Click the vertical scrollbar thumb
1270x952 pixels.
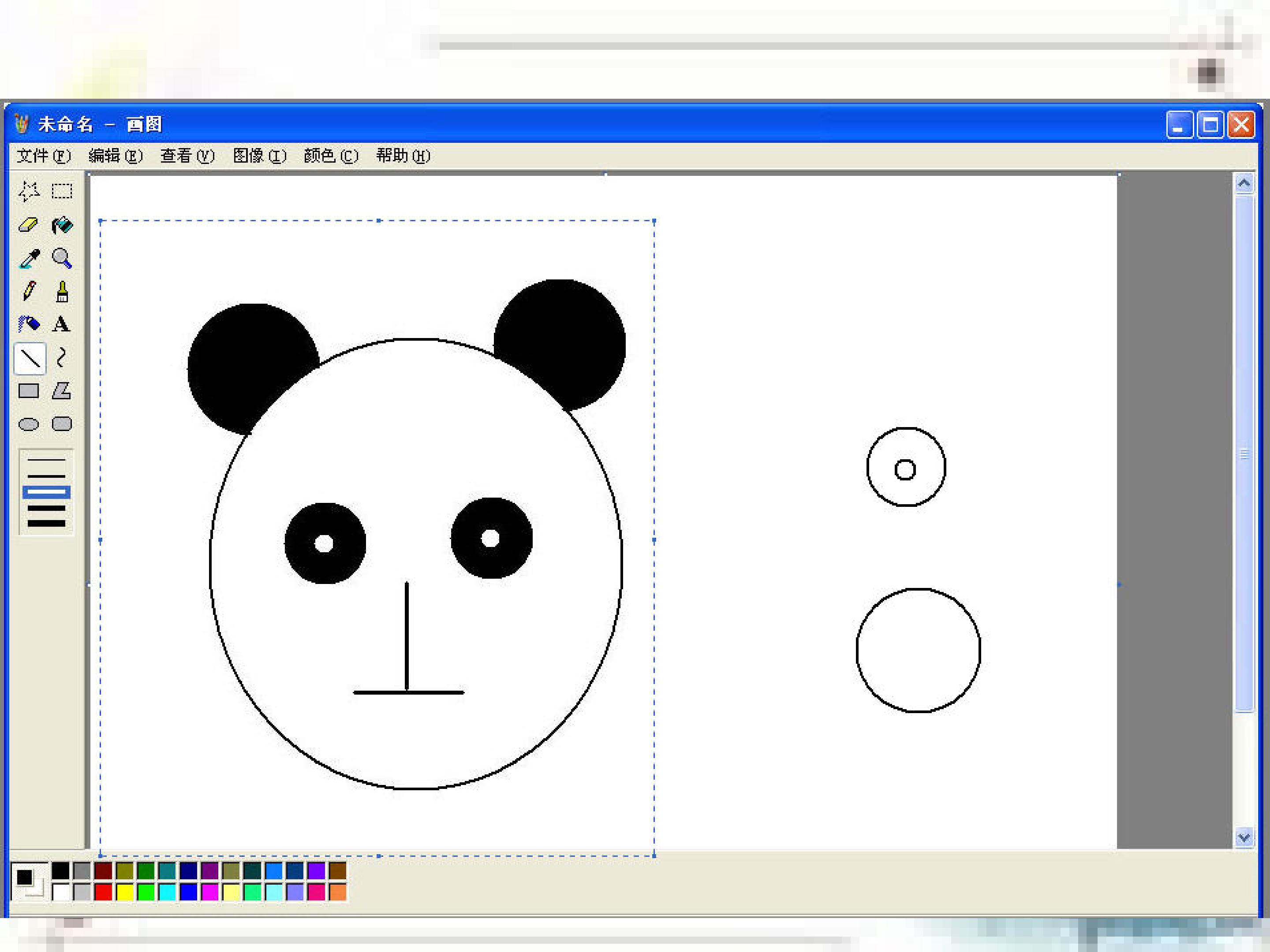click(1244, 454)
